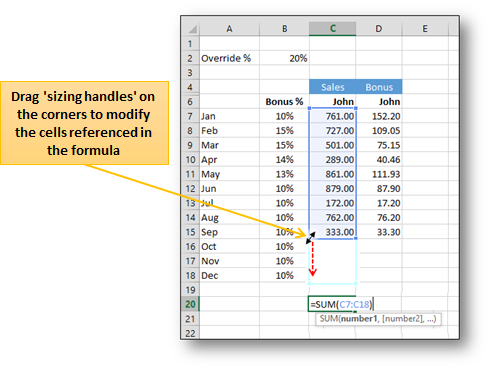Click sales value 762.00
Screen dimensions: 490x370
pyautogui.click(x=332, y=218)
